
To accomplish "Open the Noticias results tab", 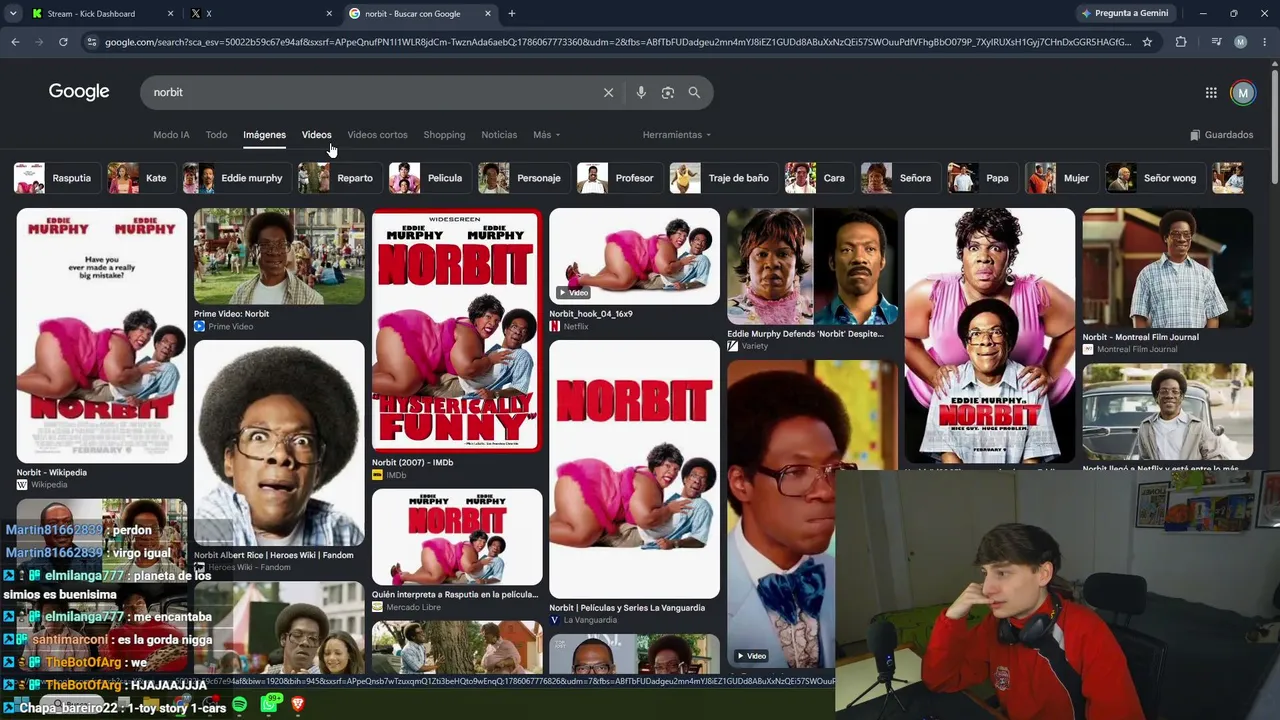I will coord(499,135).
